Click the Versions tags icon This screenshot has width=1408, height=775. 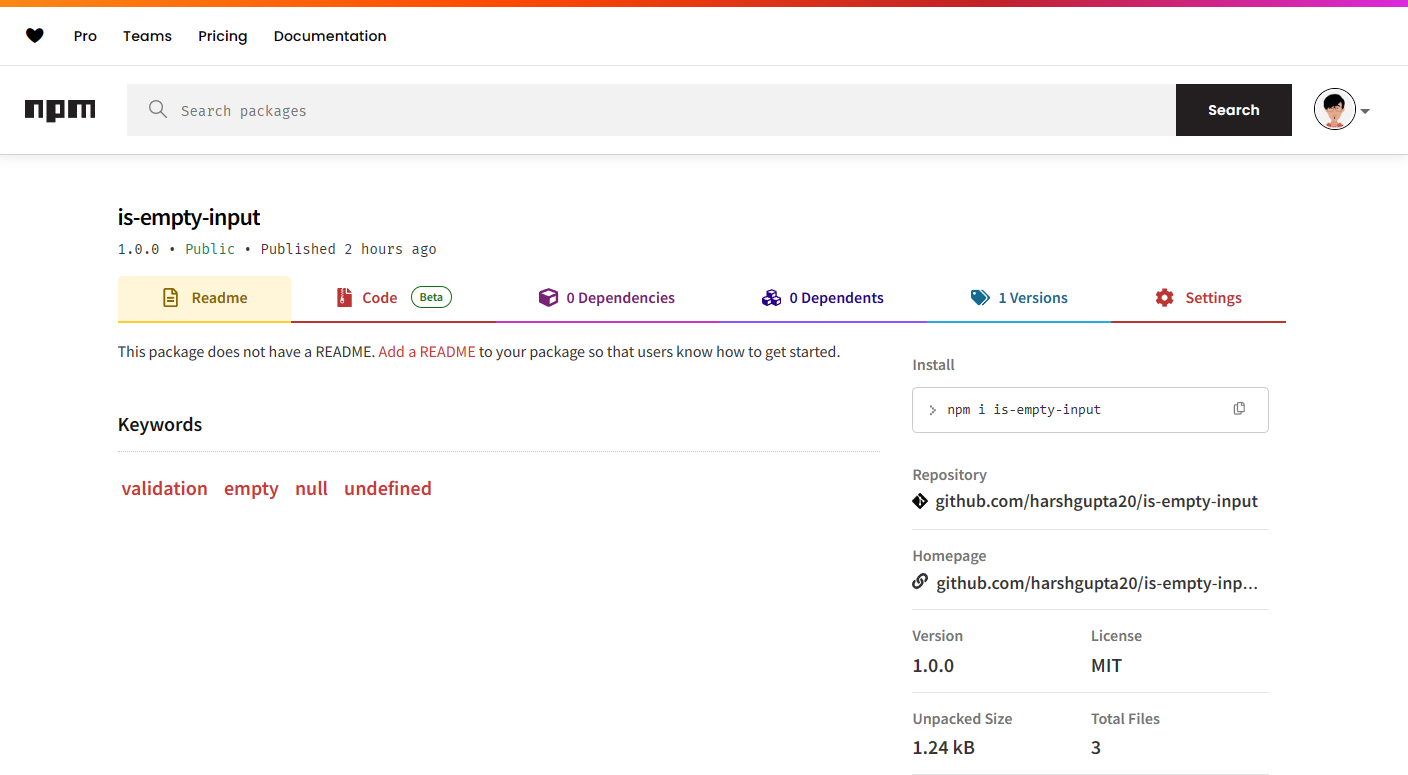click(980, 298)
